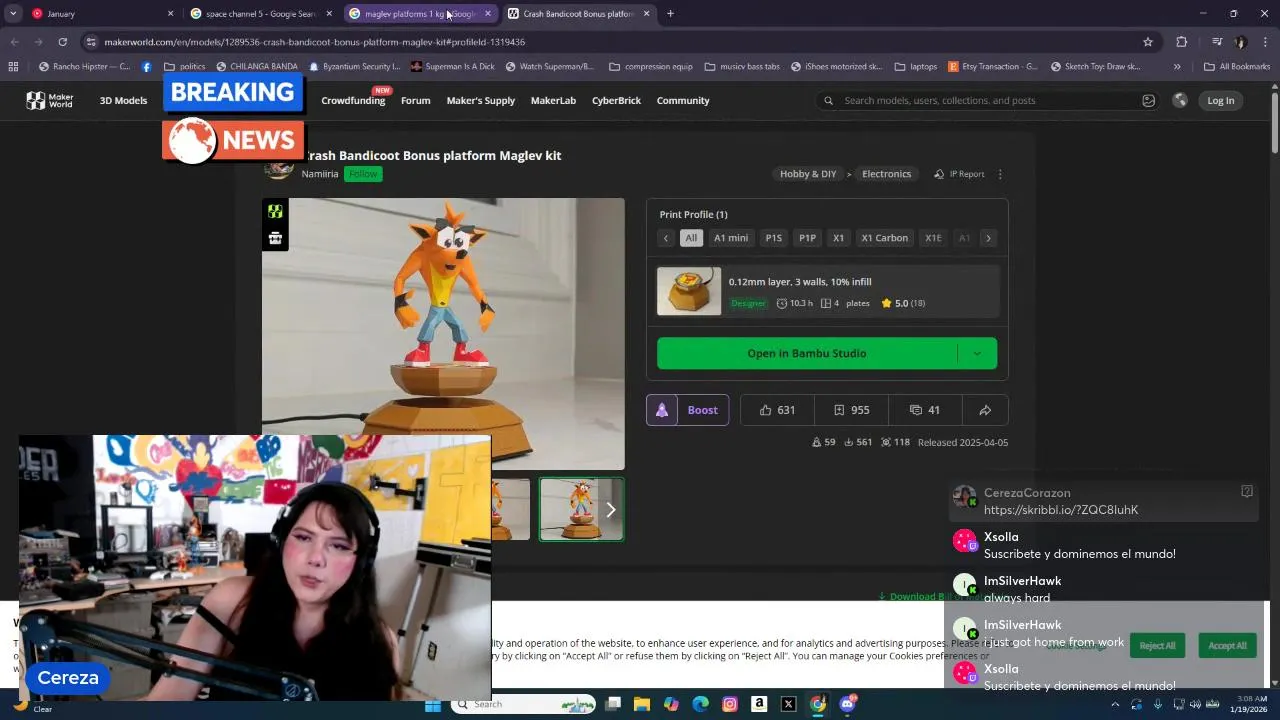Click the kit box icon below the Maglev badge

[x=275, y=238]
